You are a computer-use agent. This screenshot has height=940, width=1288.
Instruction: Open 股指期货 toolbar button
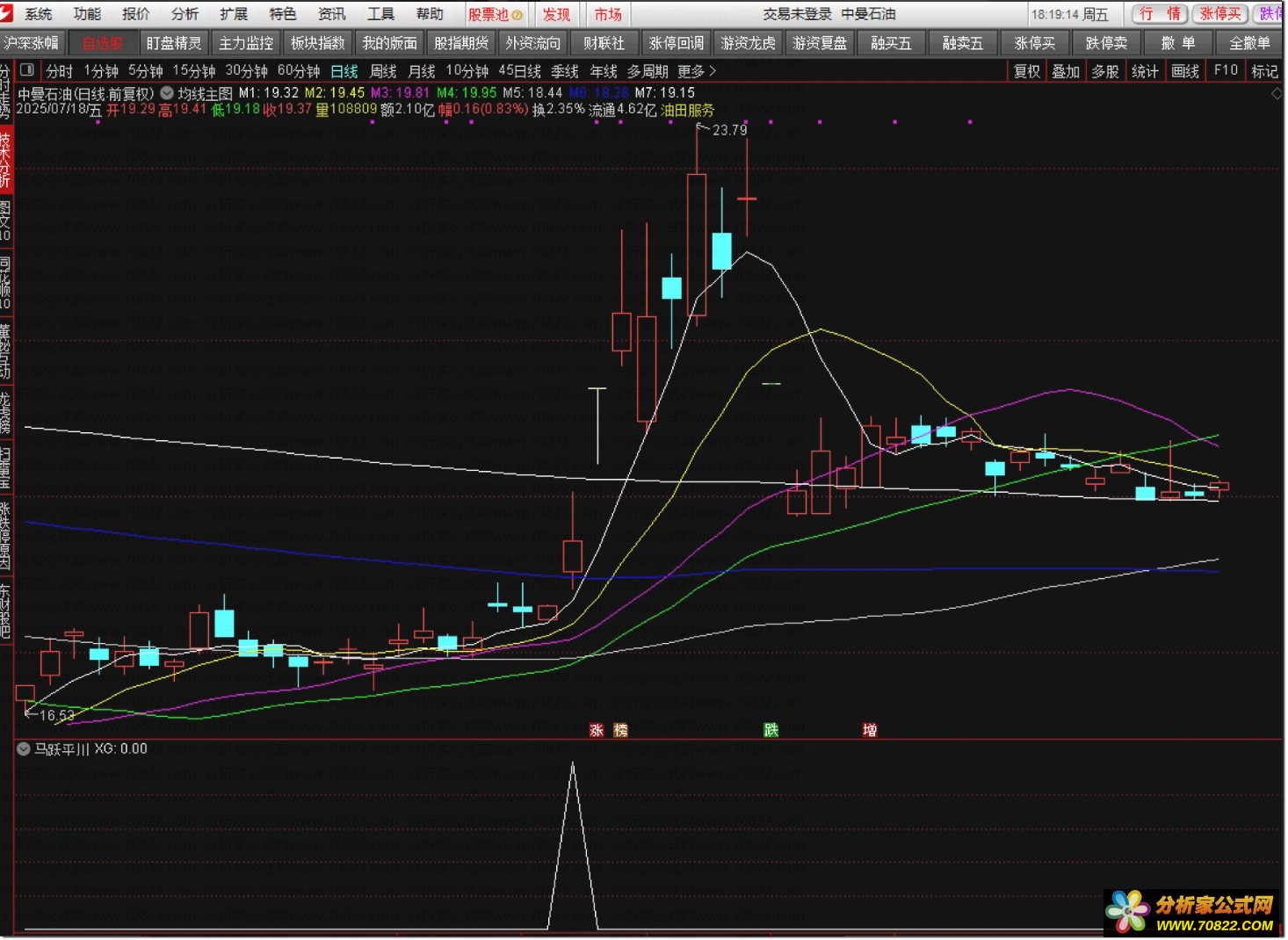461,43
